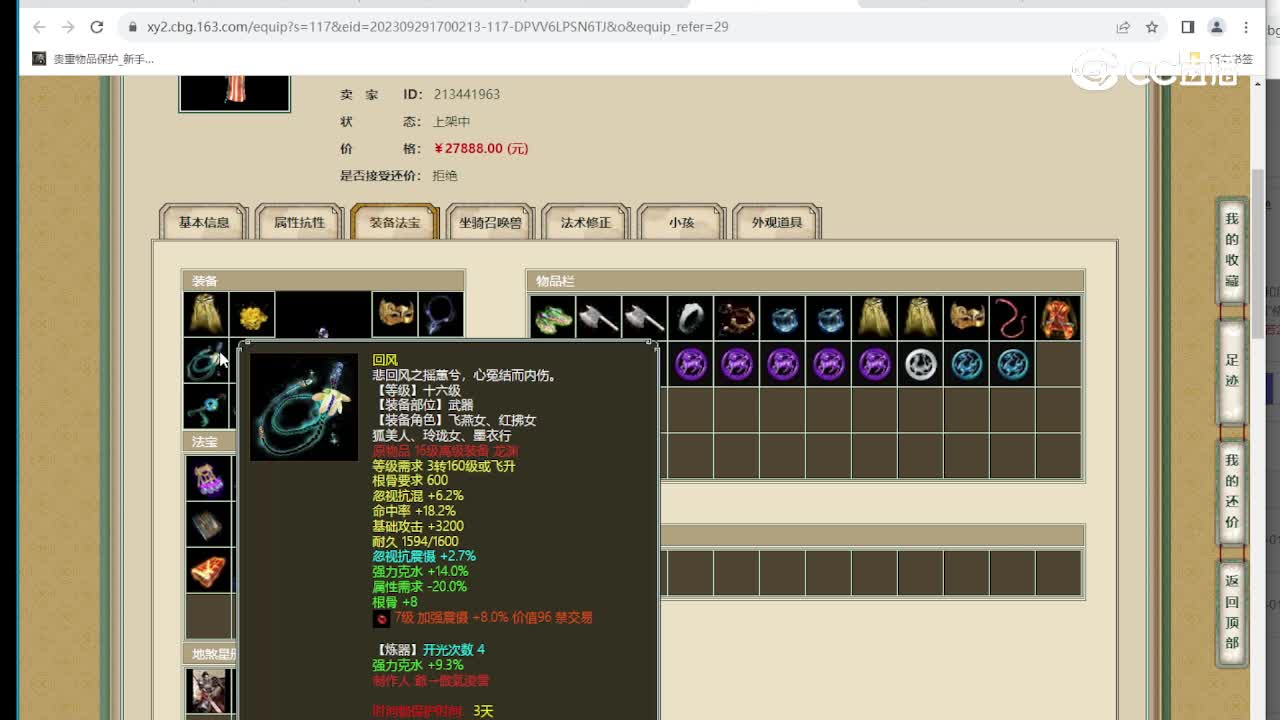Click the status text 上架中
The image size is (1280, 720).
pyautogui.click(x=451, y=121)
